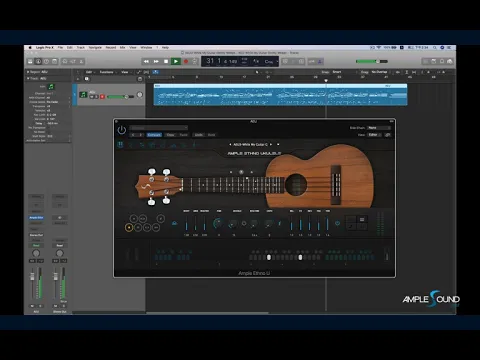The height and width of the screenshot is (360, 480).
Task: Go to previous Ample preset with left arrow
Action: click(x=230, y=144)
